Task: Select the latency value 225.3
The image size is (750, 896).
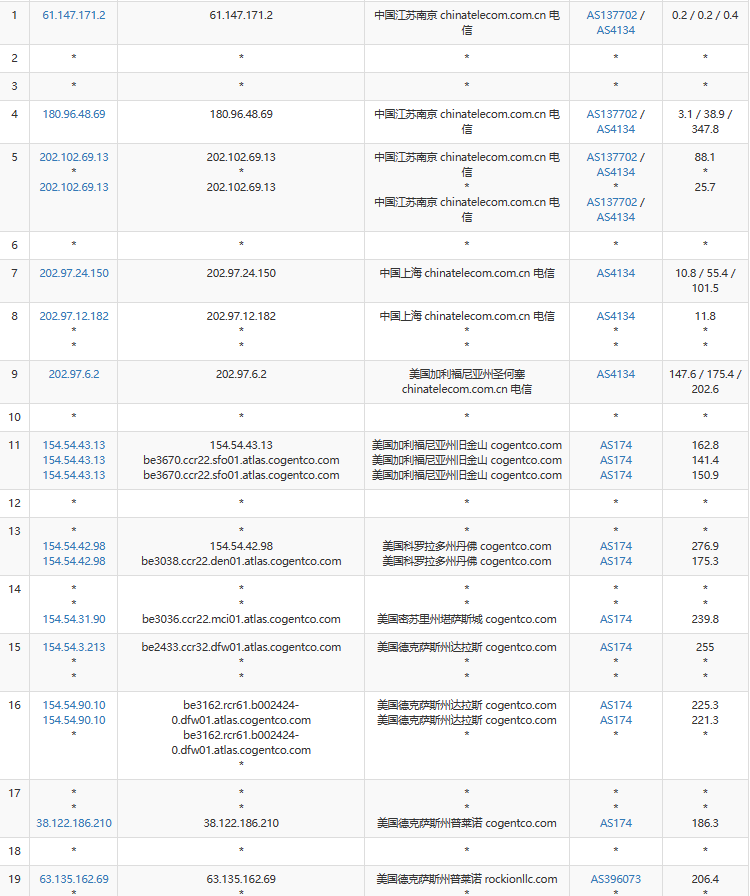Action: click(x=705, y=705)
